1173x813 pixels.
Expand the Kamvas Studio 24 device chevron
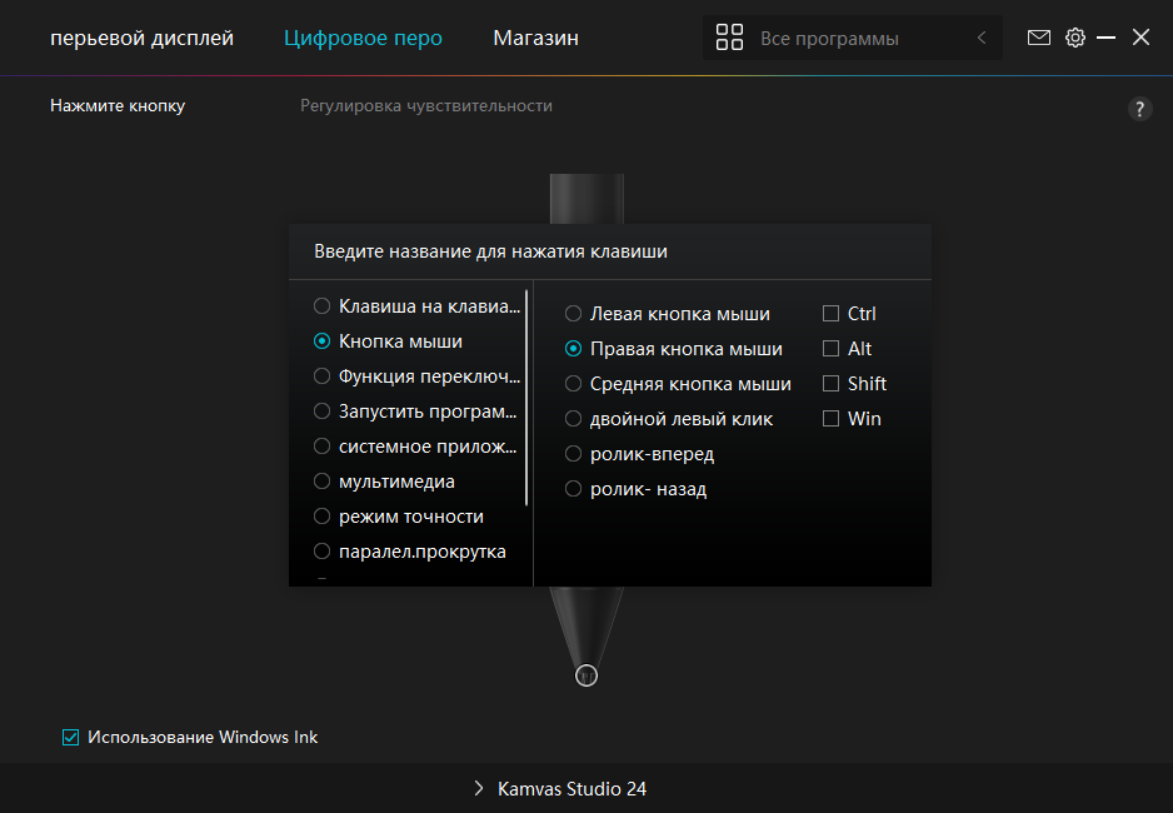pyautogui.click(x=479, y=789)
